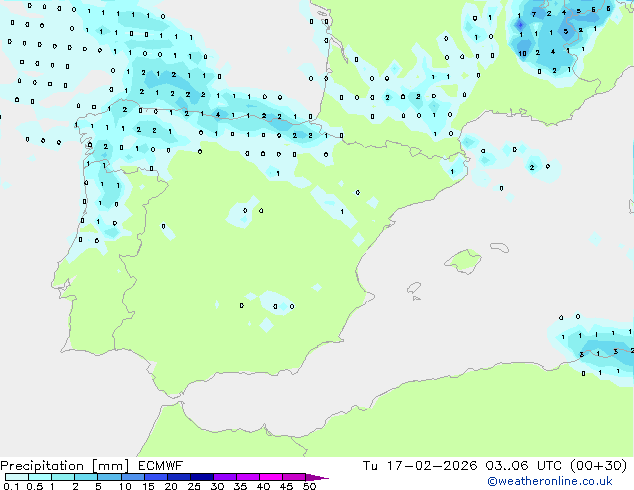
Task: Click the '35' legend scale label
Action: point(240,486)
